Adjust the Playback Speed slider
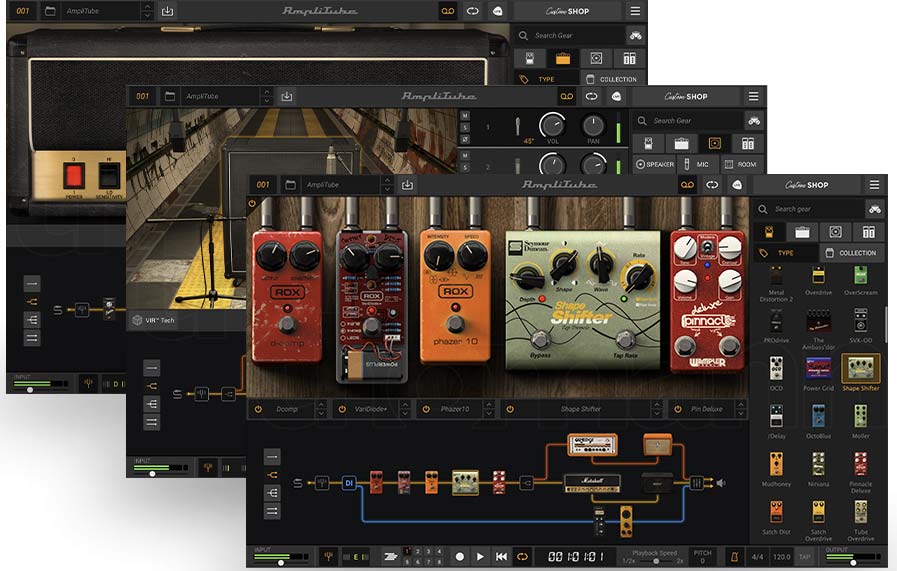The width and height of the screenshot is (897, 571). tap(657, 561)
